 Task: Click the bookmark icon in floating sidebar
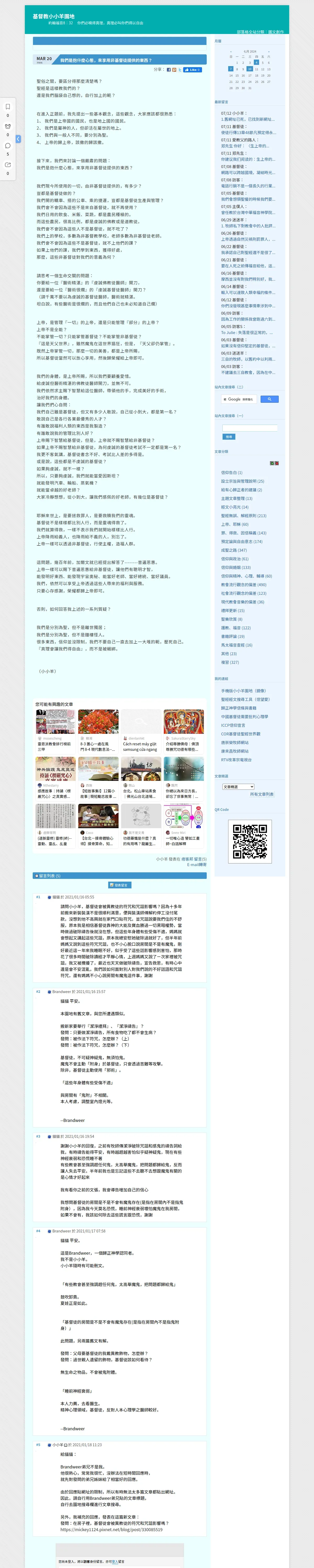[x=8, y=107]
